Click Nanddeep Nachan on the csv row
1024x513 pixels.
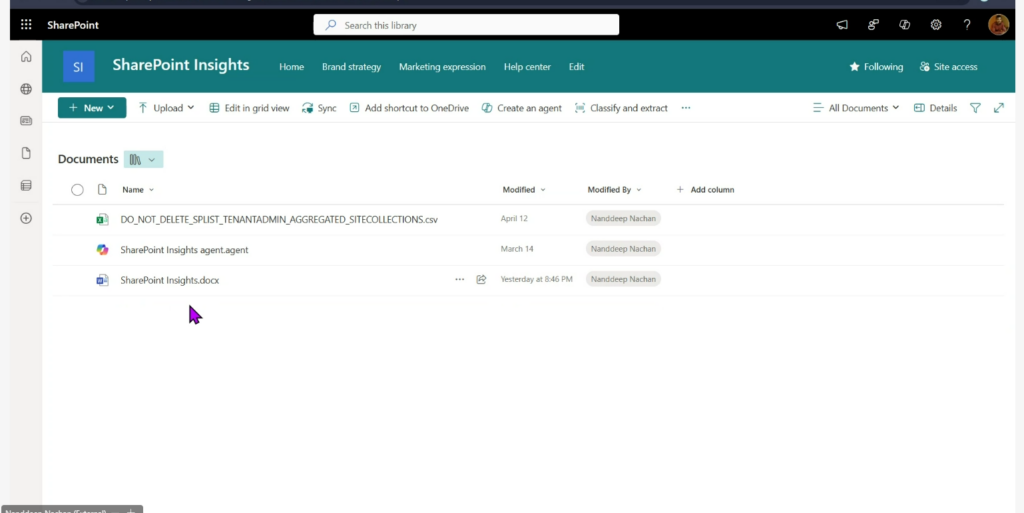(x=623, y=219)
